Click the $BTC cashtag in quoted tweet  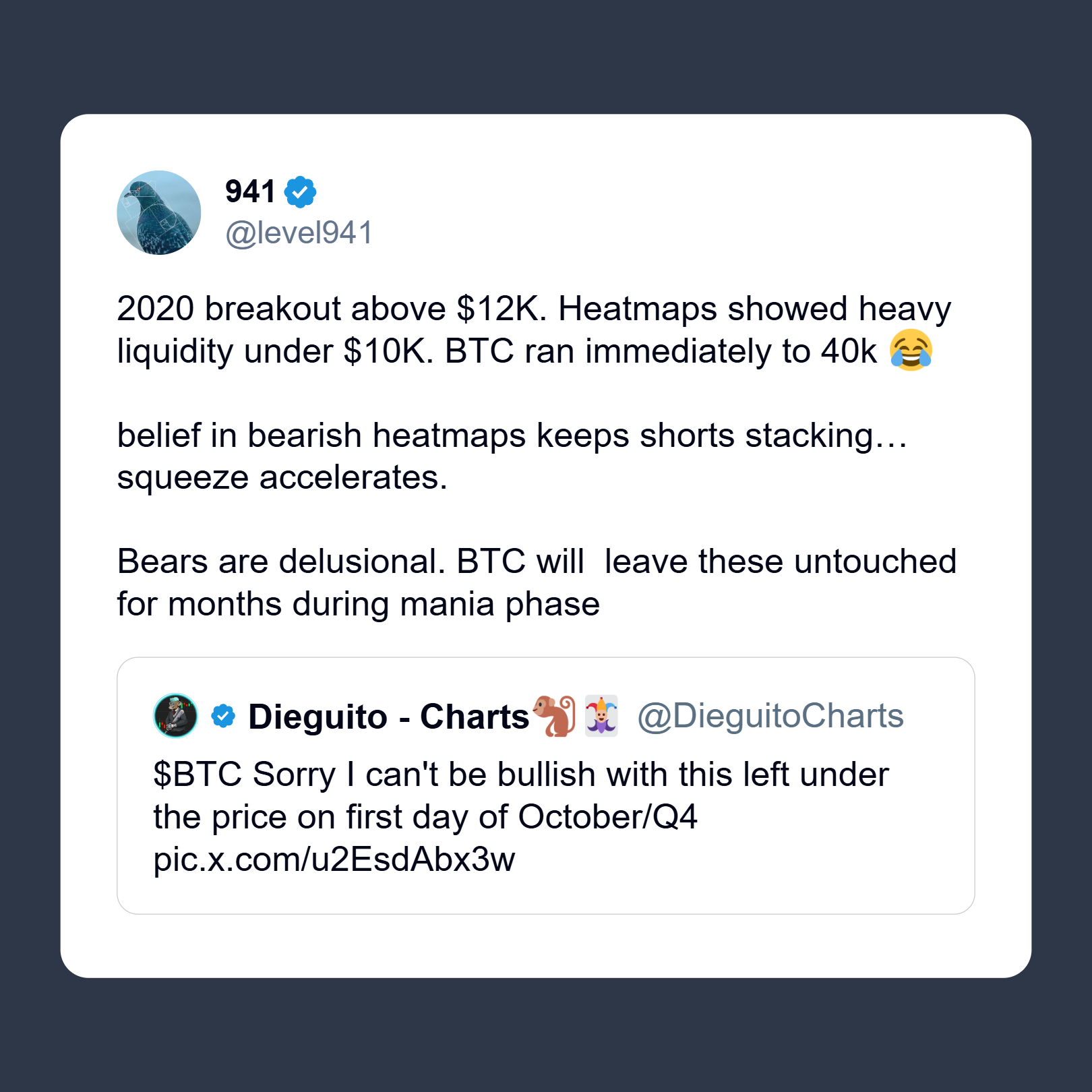197,775
